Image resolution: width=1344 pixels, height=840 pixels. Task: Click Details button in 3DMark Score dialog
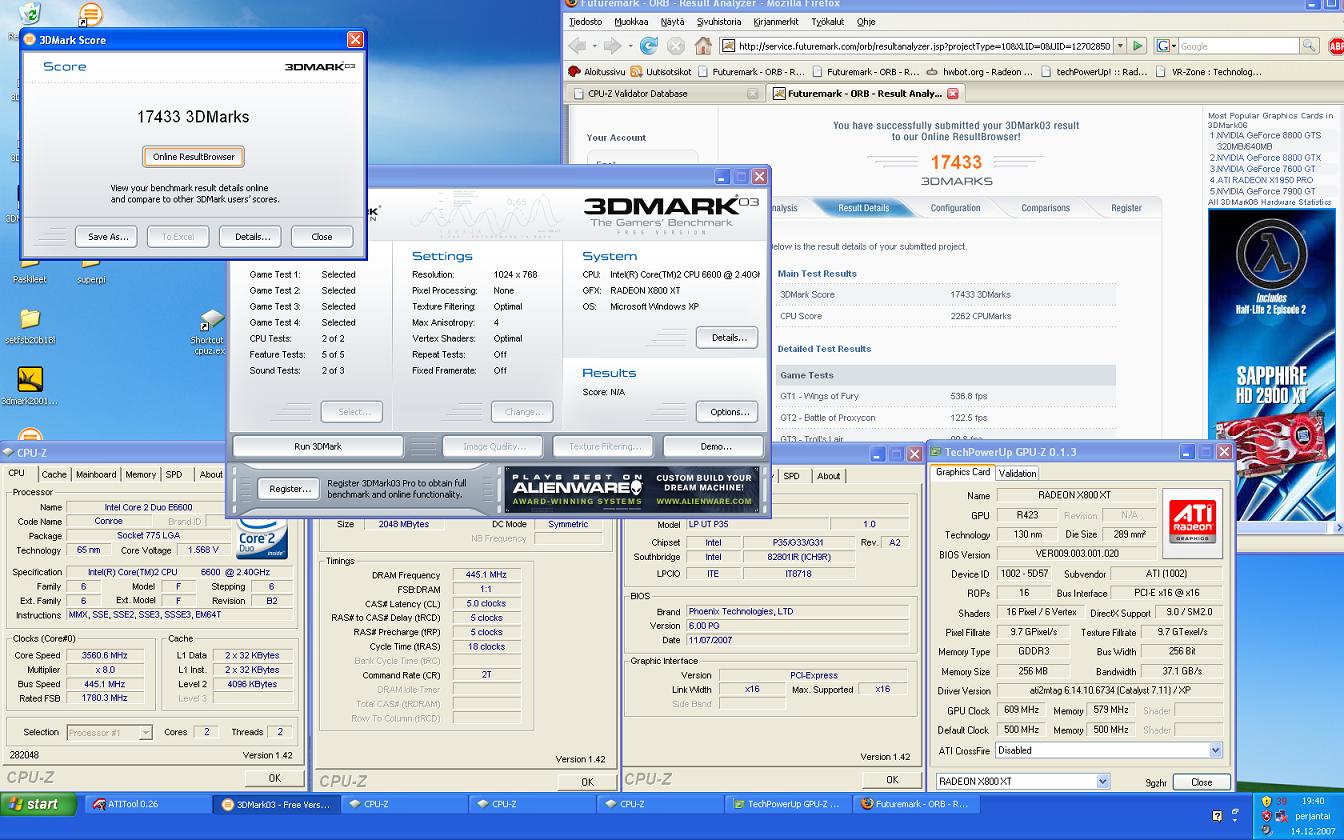coord(252,237)
